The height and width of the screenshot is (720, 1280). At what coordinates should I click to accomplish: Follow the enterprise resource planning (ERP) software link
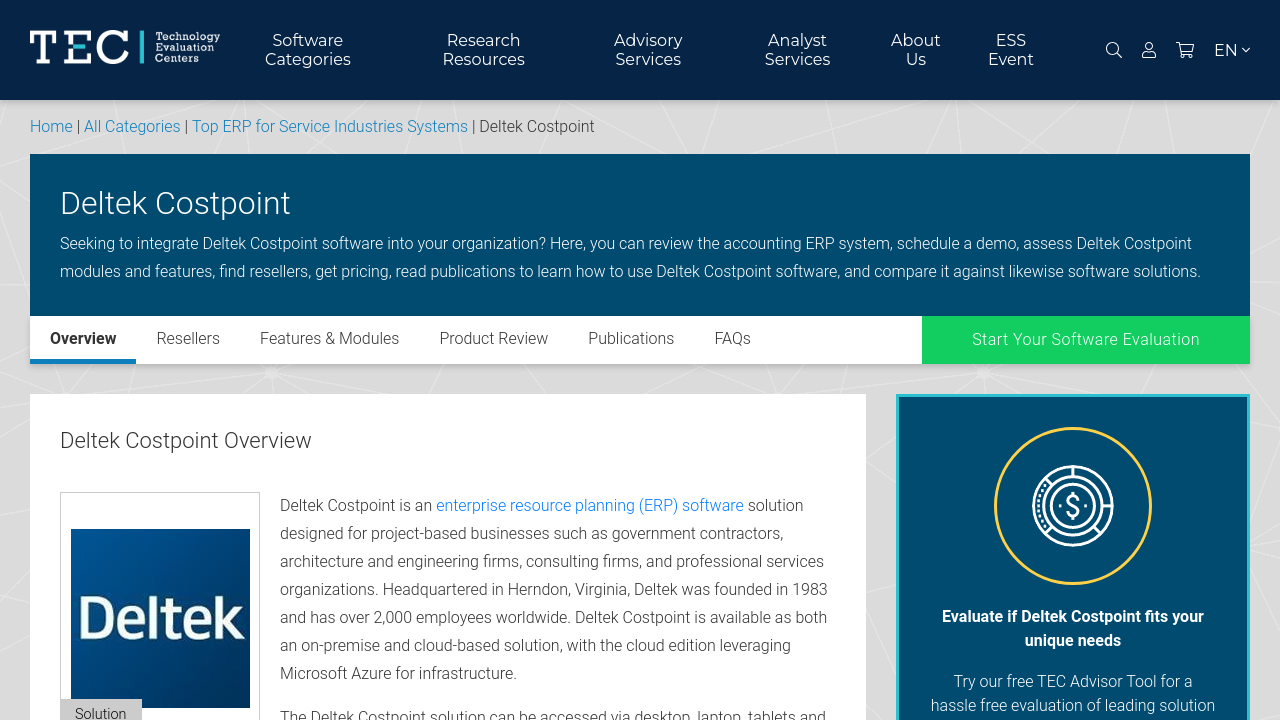(x=589, y=506)
